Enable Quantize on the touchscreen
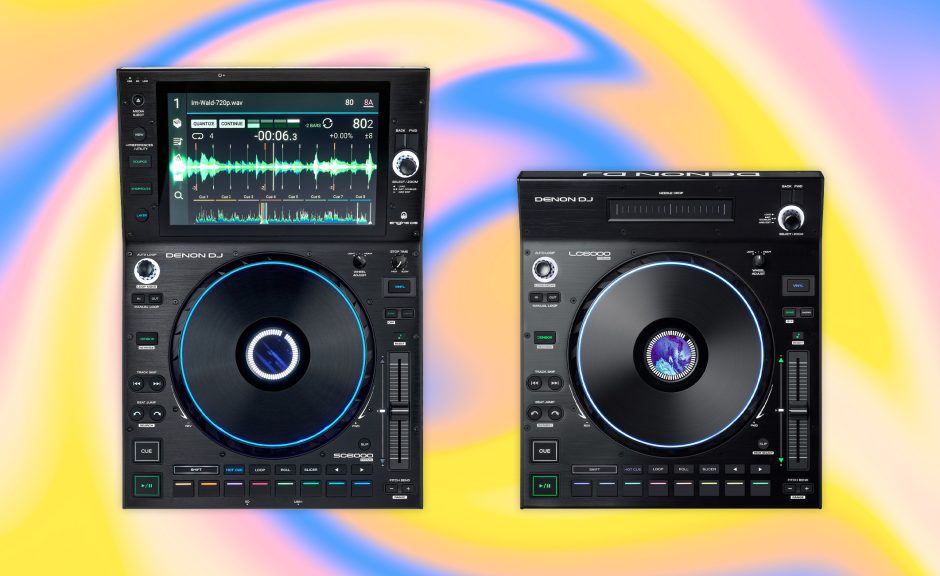The height and width of the screenshot is (576, 940). [204, 123]
